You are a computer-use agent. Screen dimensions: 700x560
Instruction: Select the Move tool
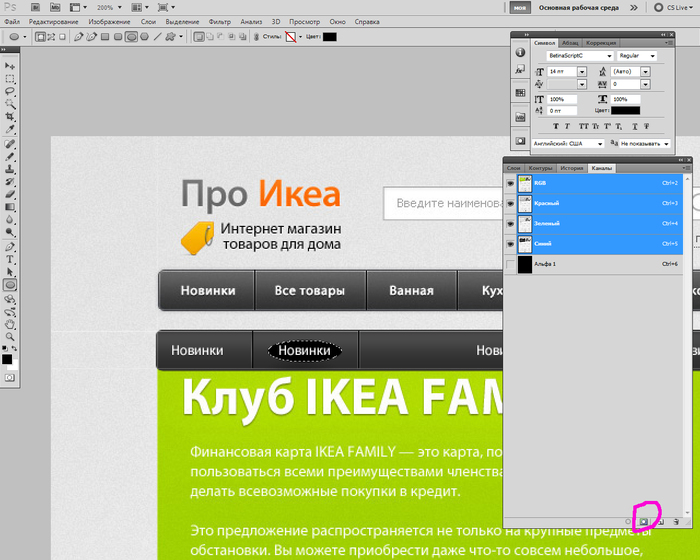pyautogui.click(x=10, y=66)
